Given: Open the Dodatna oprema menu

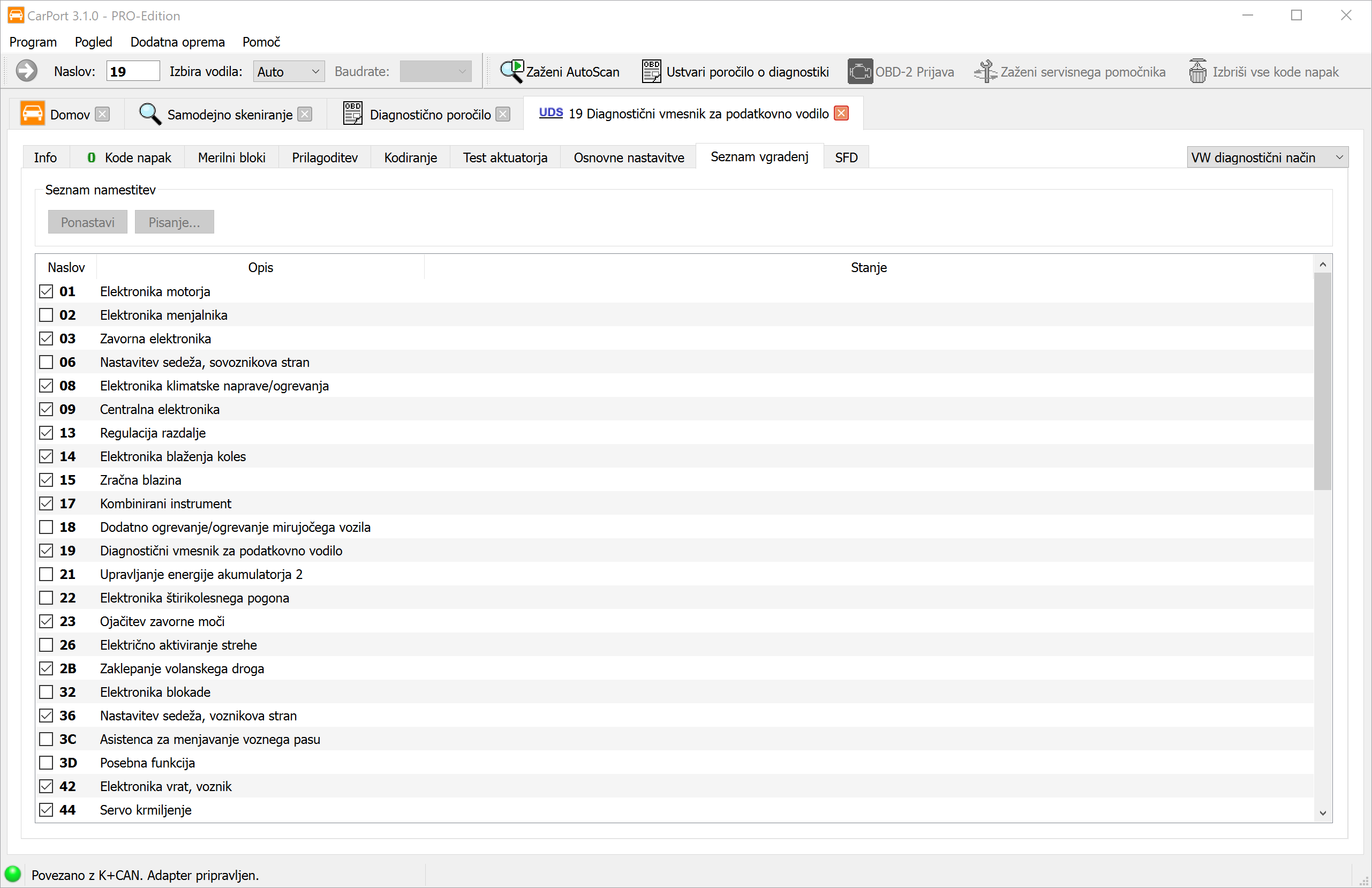Looking at the screenshot, I should click(x=177, y=42).
